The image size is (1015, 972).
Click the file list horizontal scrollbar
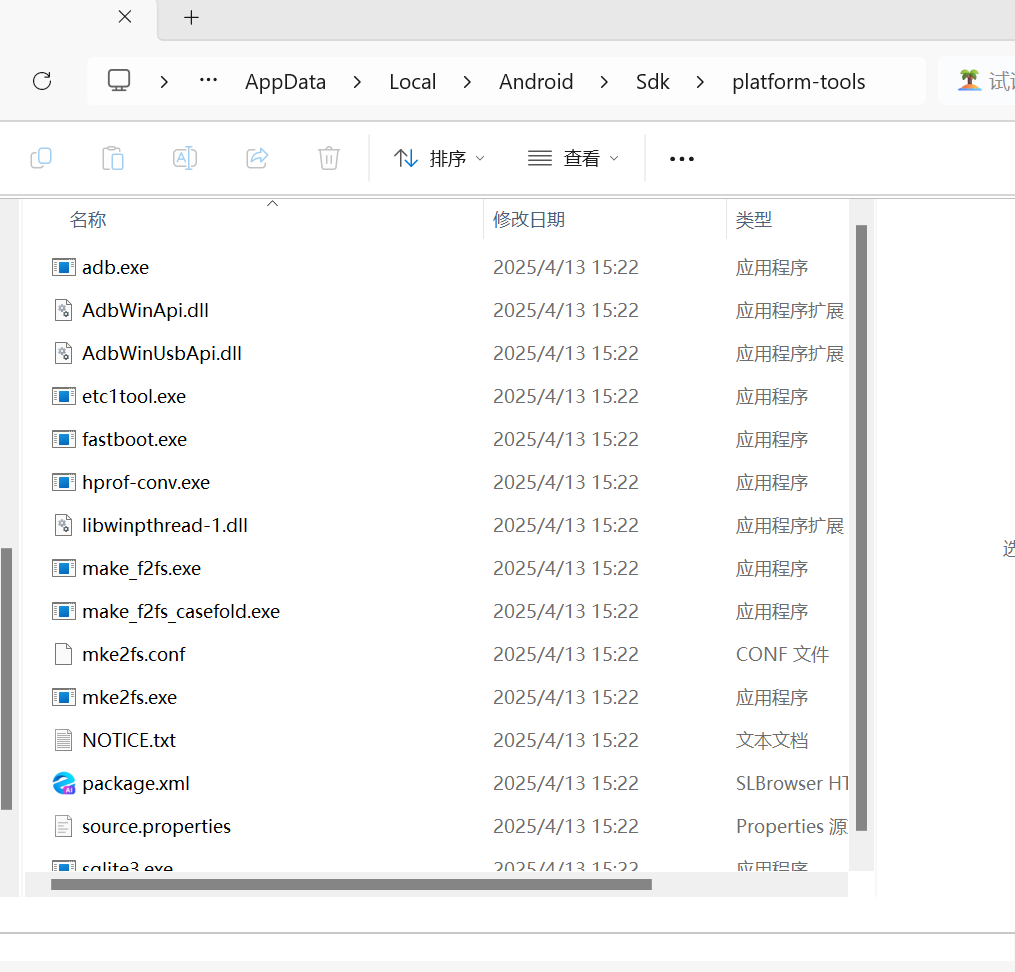pyautogui.click(x=351, y=885)
